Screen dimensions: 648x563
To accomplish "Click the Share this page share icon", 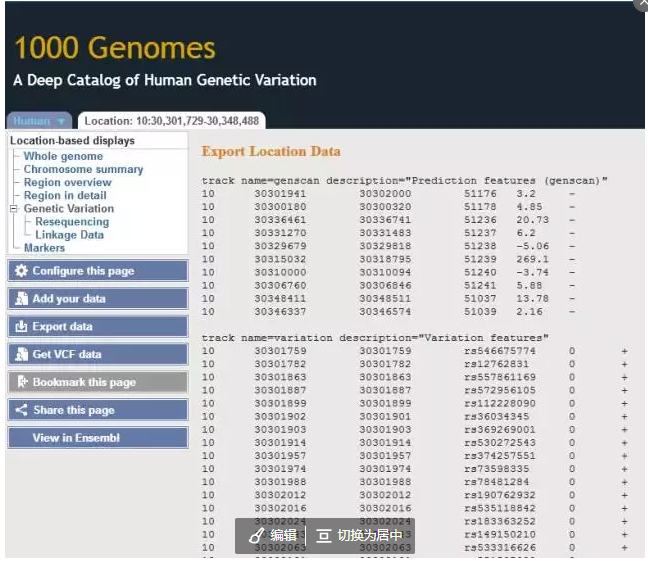I will pyautogui.click(x=21, y=410).
